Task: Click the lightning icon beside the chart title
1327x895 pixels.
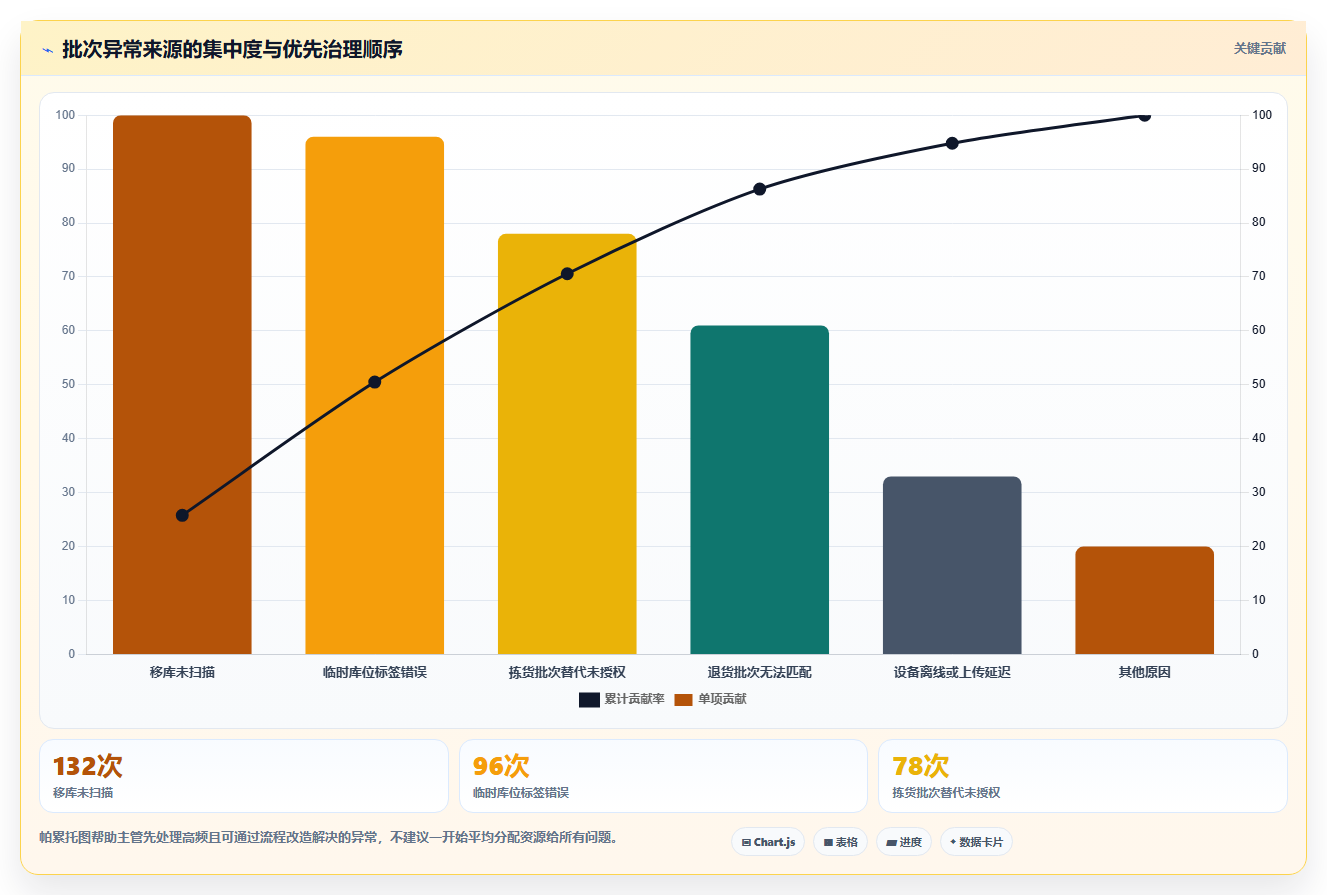Action: tap(47, 50)
